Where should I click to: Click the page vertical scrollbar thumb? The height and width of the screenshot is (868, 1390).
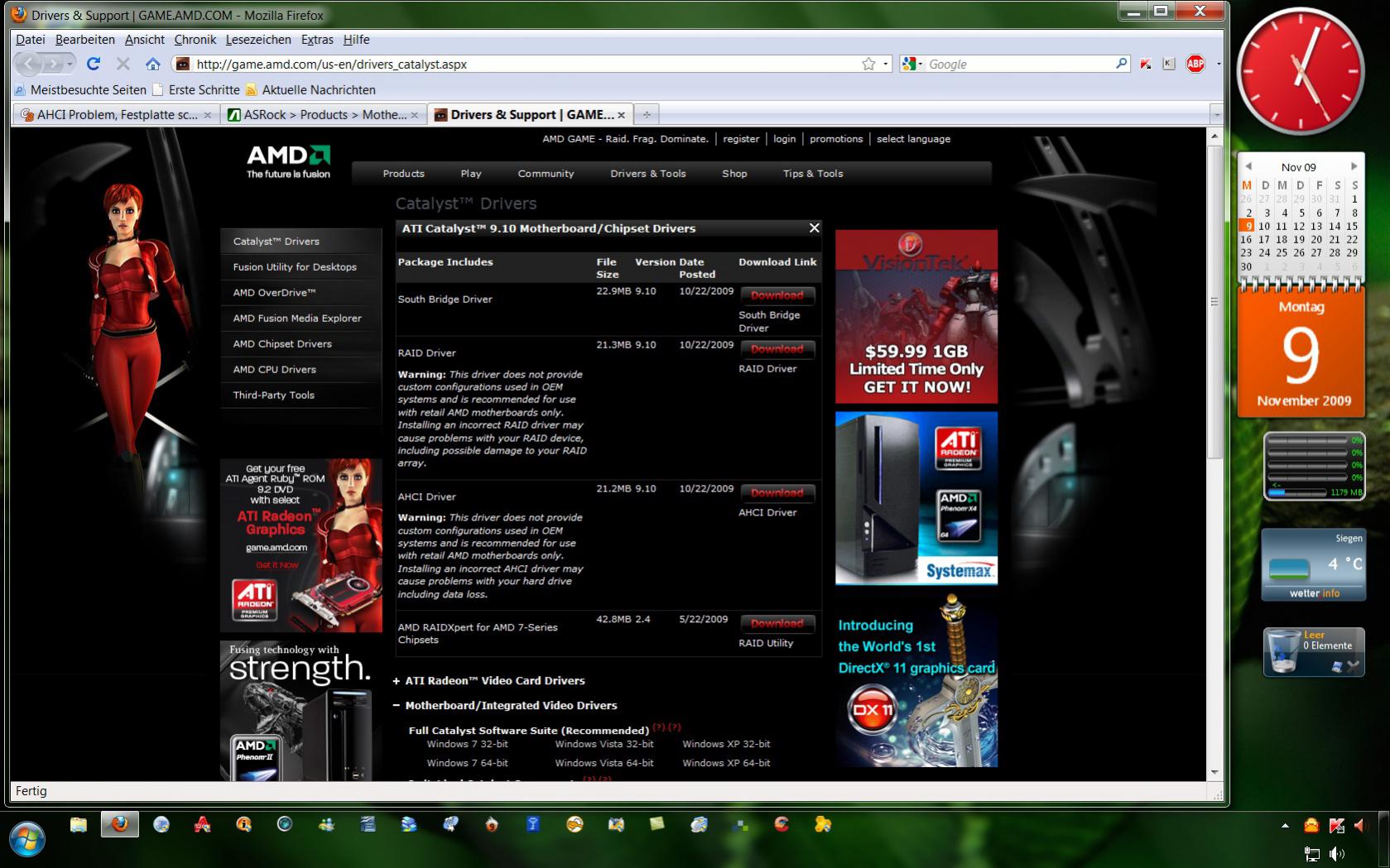point(1214,302)
